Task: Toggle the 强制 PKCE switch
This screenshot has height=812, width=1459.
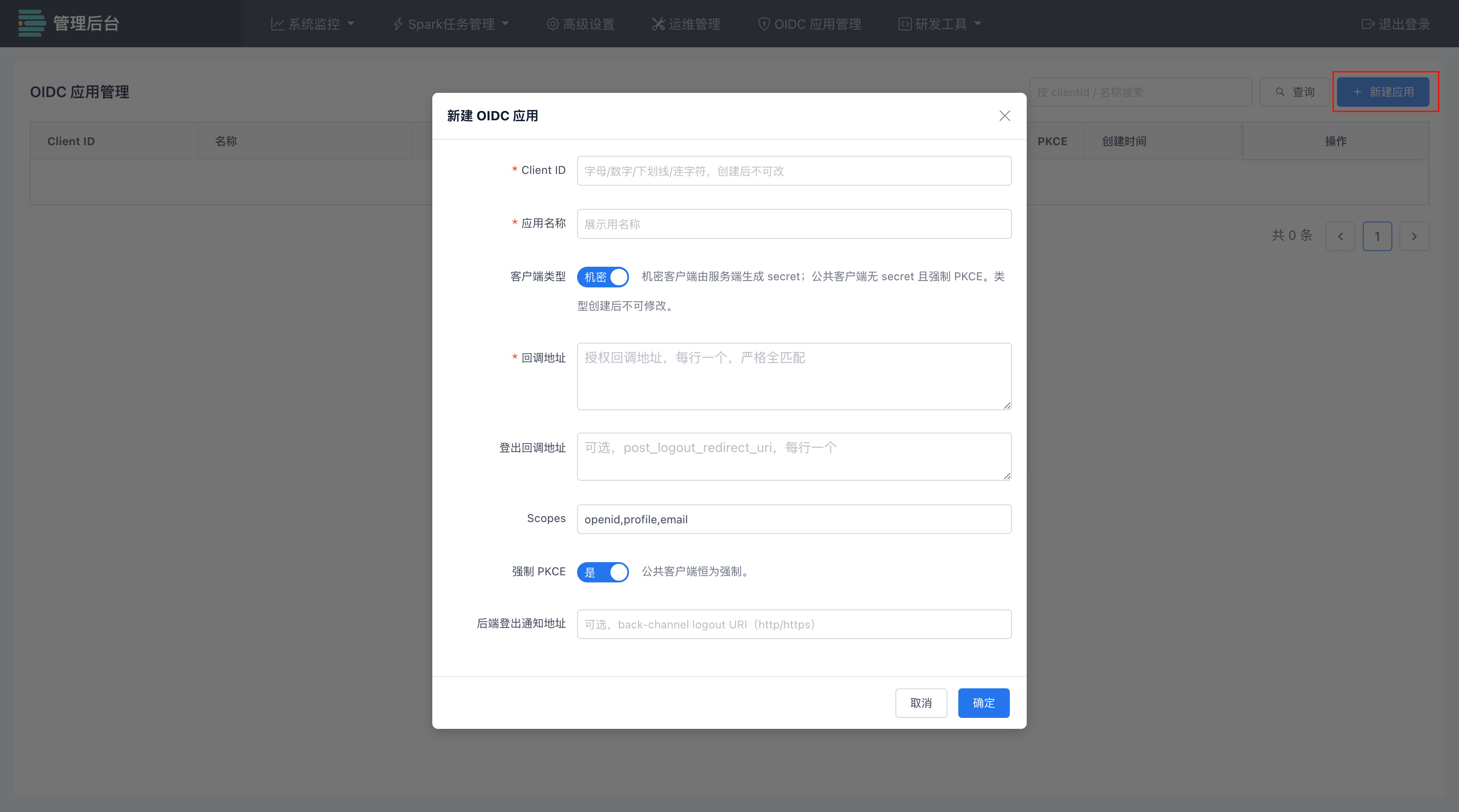Action: coord(602,572)
